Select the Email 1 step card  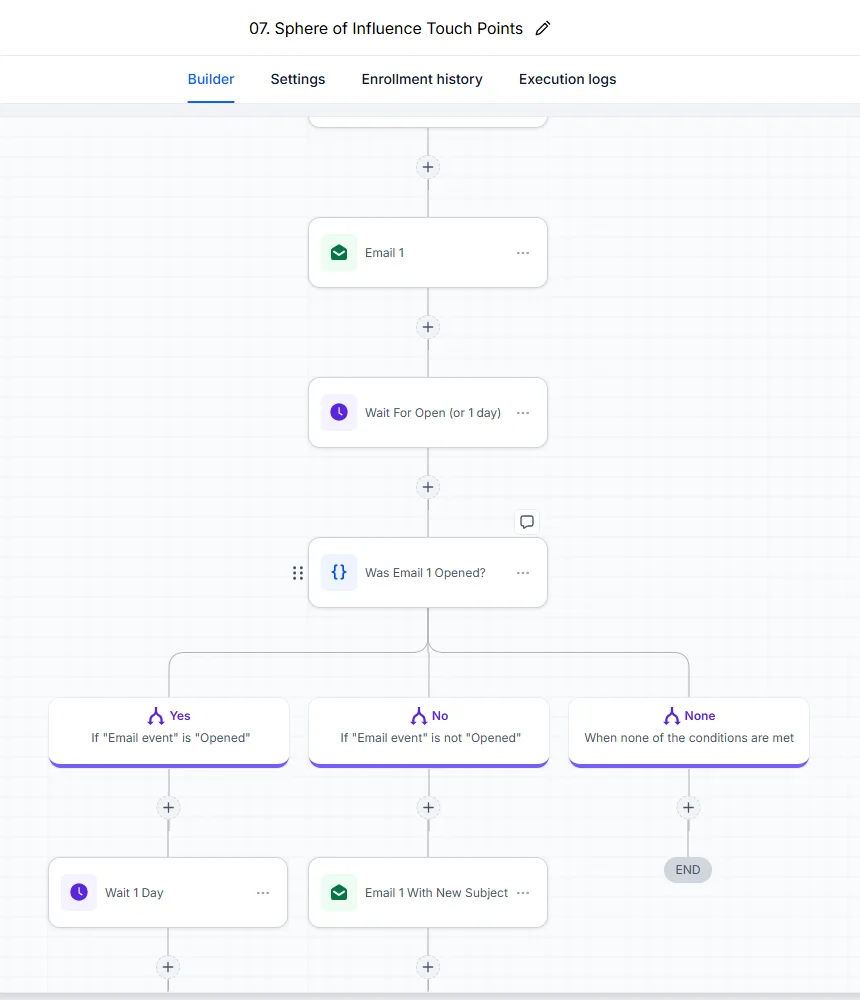[x=428, y=253]
